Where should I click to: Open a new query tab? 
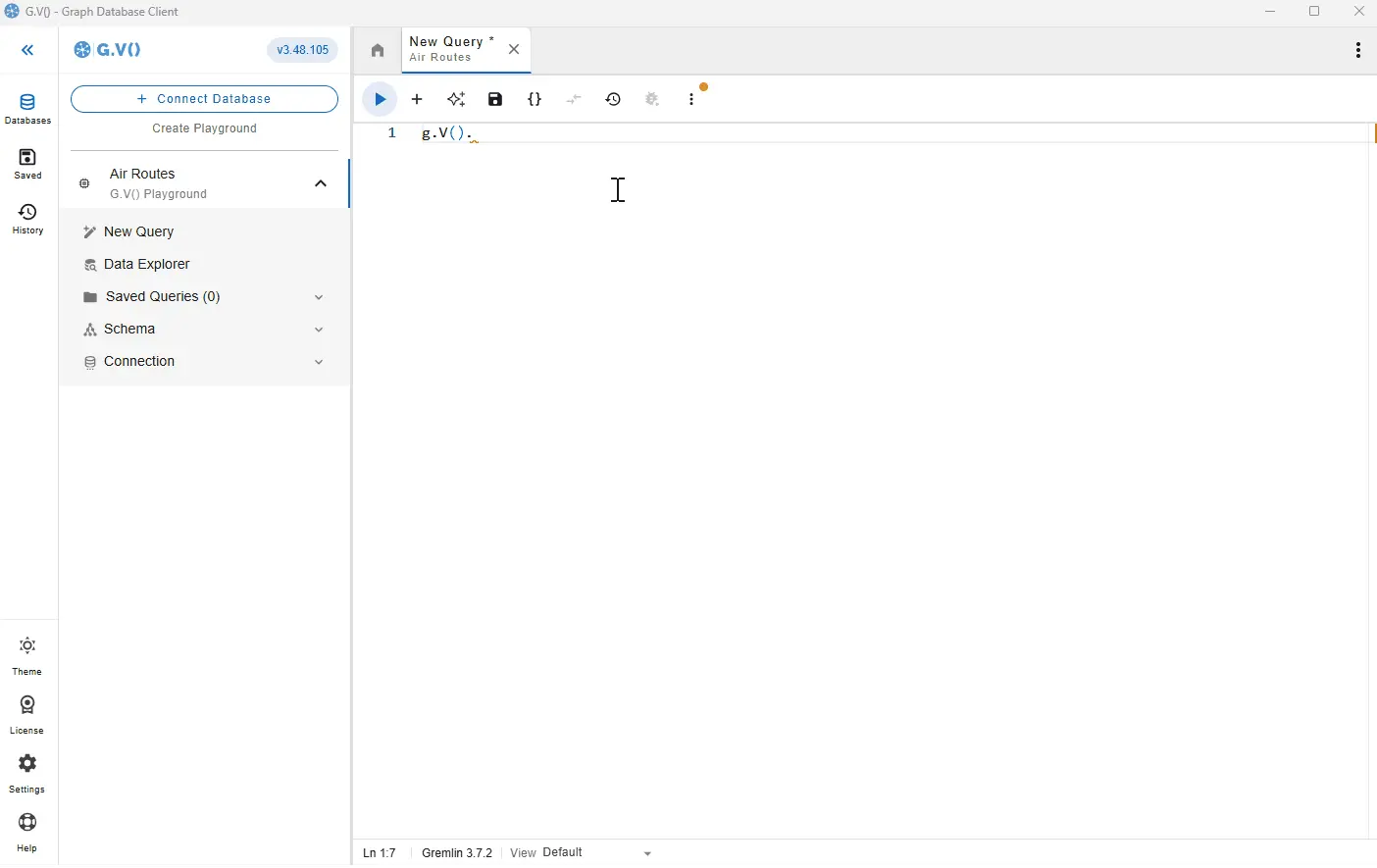[x=418, y=99]
